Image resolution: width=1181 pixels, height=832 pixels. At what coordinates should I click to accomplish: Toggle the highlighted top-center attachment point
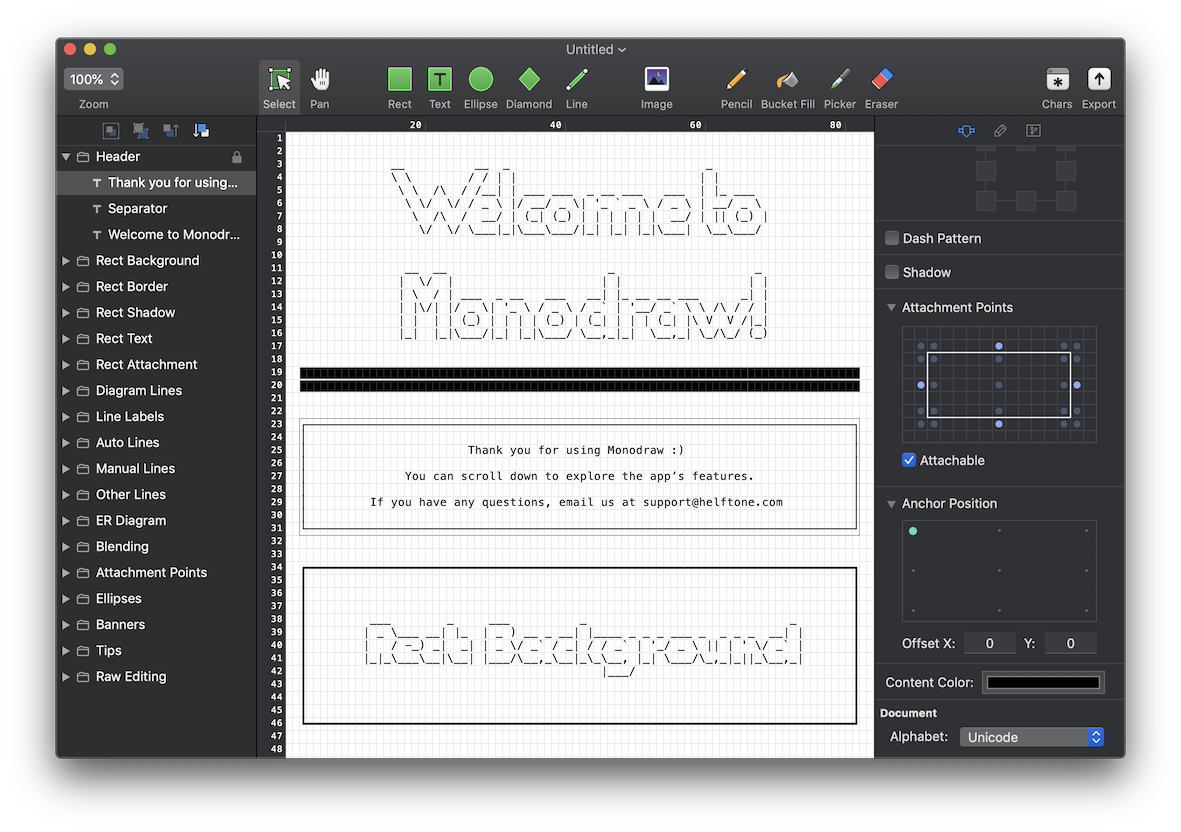[999, 346]
